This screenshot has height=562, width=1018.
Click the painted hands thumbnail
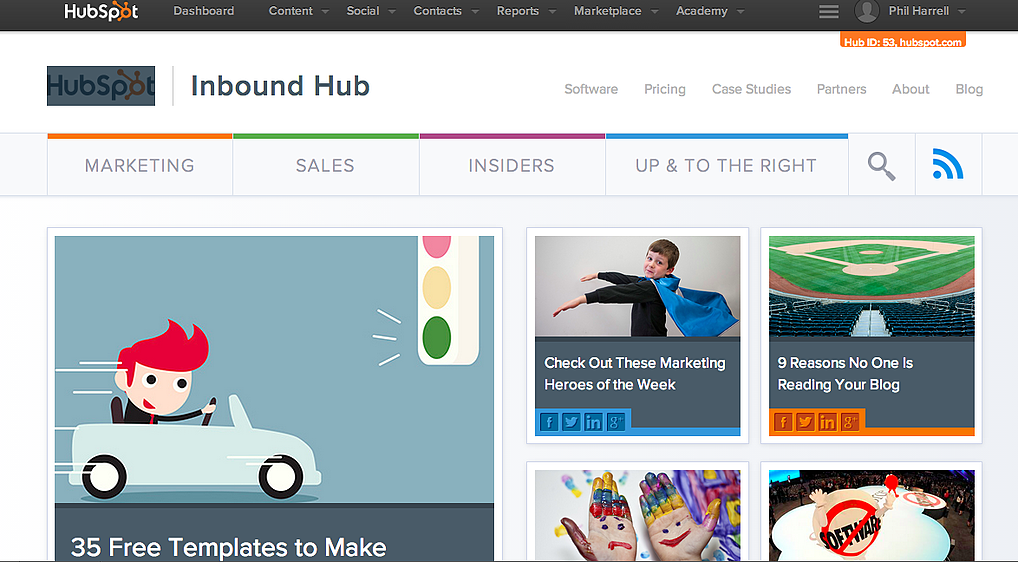point(638,515)
